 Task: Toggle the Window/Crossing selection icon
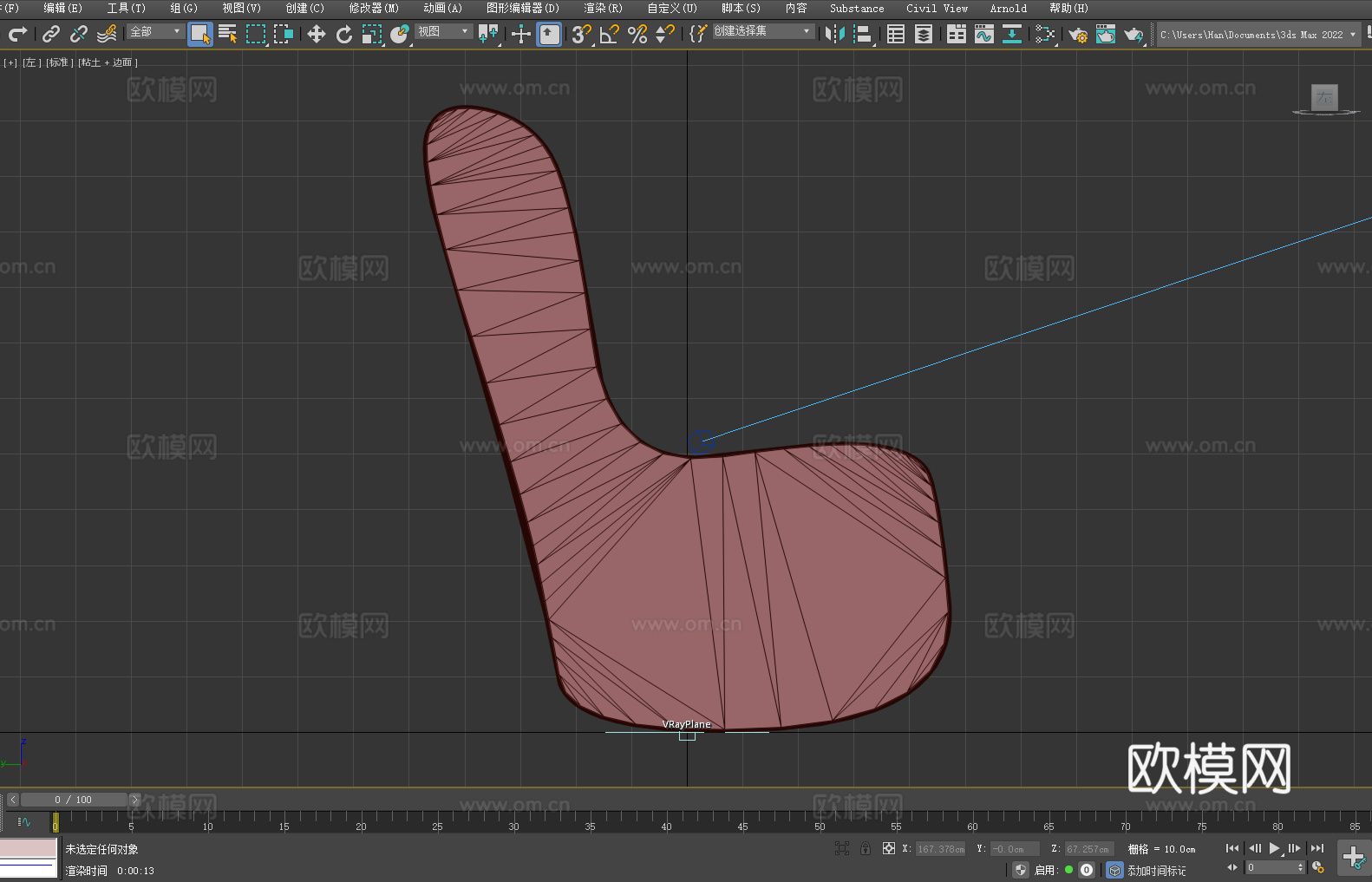[284, 34]
